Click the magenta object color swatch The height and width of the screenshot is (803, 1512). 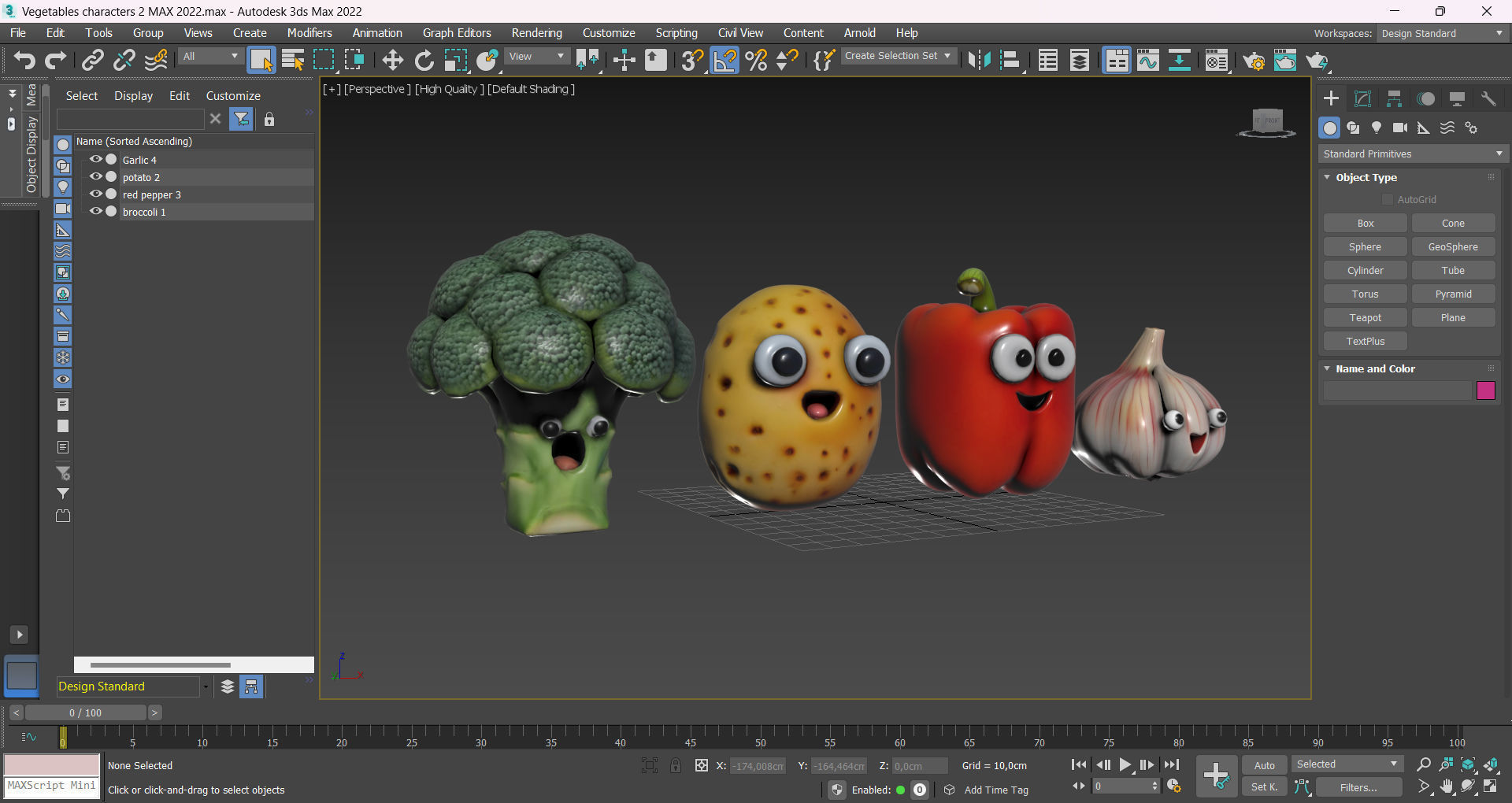click(1486, 390)
